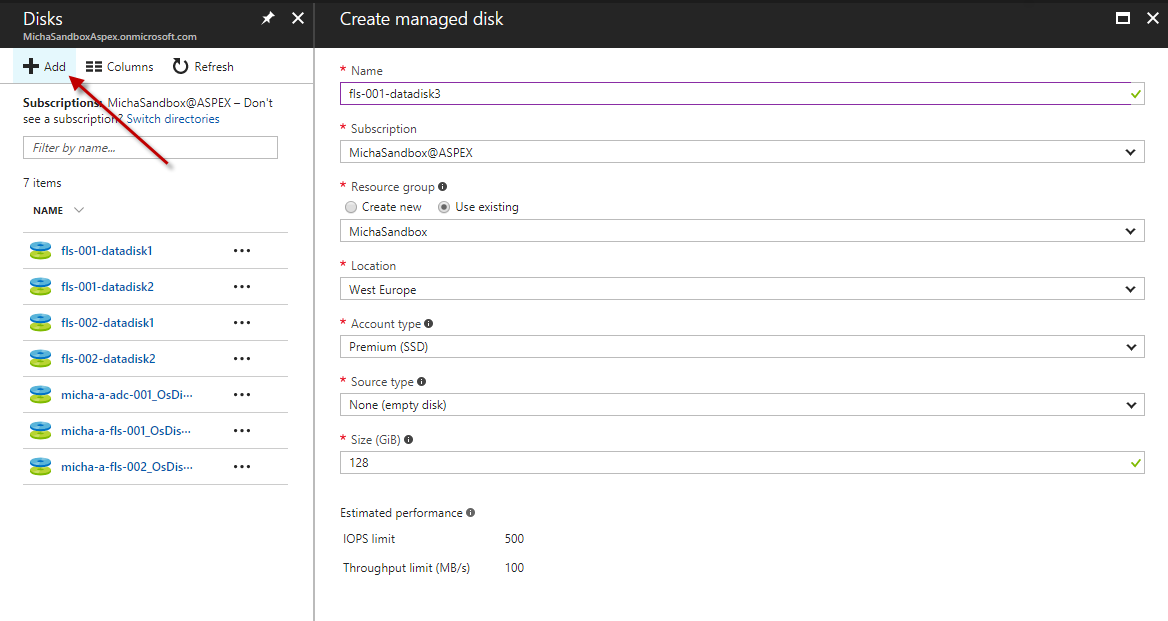Click disk icon of fls-001-datadisk2

pos(40,287)
